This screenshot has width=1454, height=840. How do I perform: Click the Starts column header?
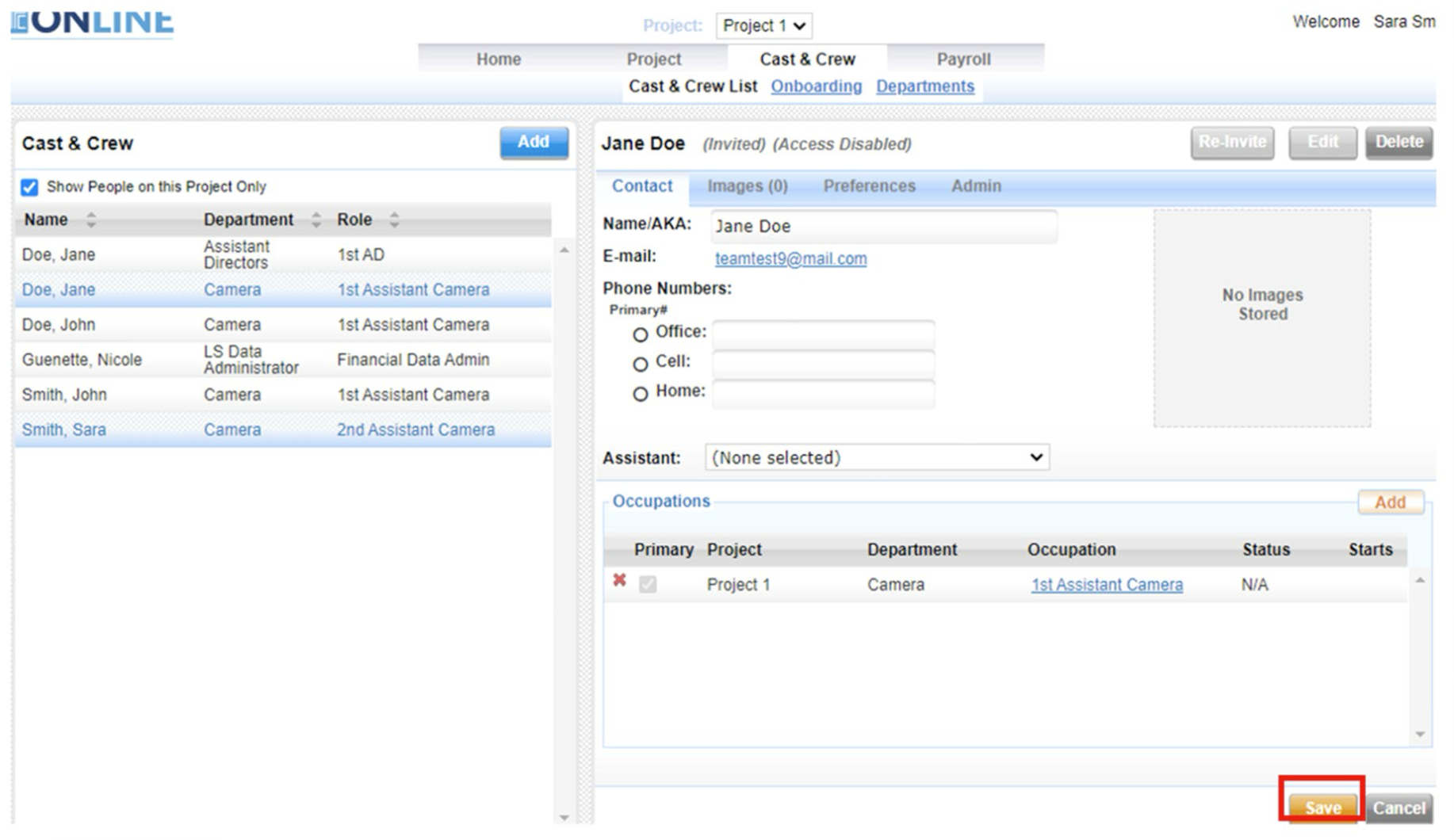[x=1370, y=550]
